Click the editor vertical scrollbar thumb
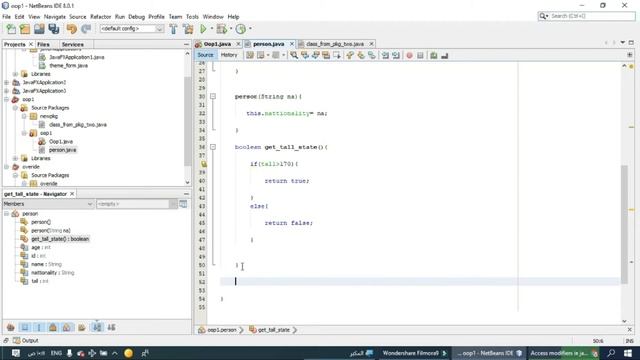640x360 pixels. [624, 224]
